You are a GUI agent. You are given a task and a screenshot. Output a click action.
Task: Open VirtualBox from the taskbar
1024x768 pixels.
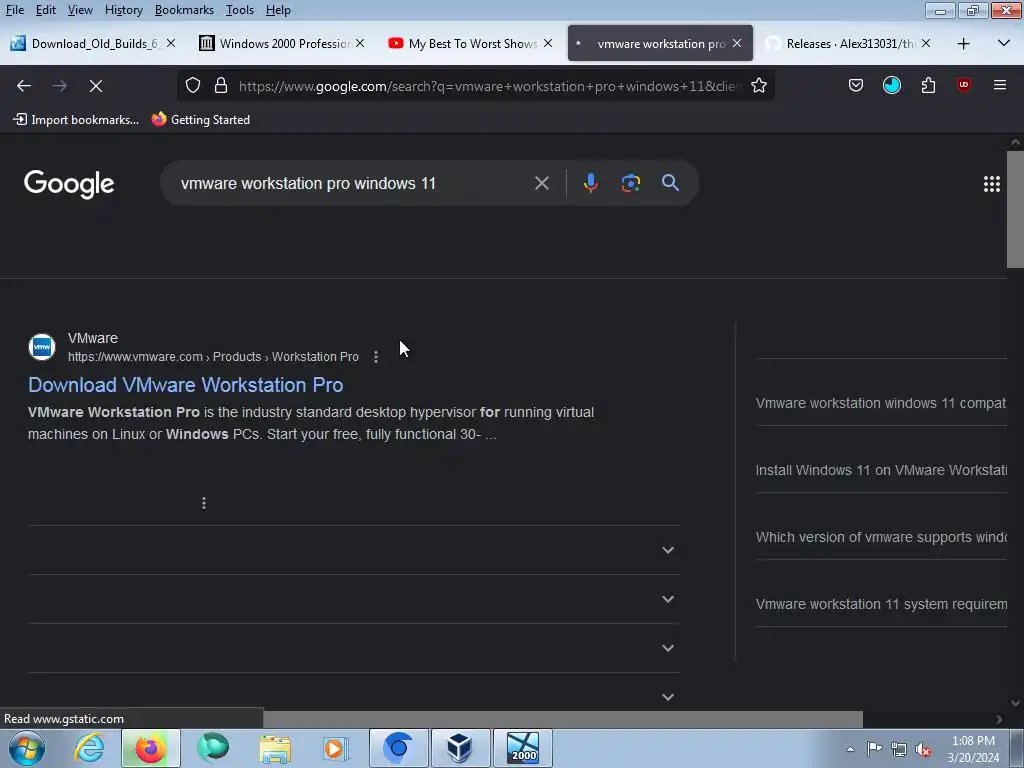(x=460, y=748)
